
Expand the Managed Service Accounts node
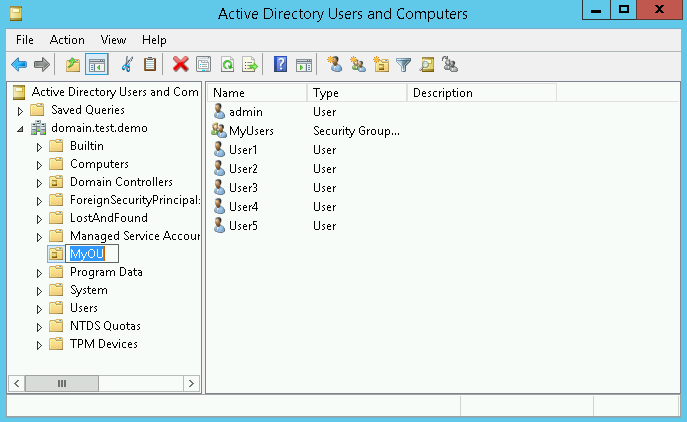(39, 237)
